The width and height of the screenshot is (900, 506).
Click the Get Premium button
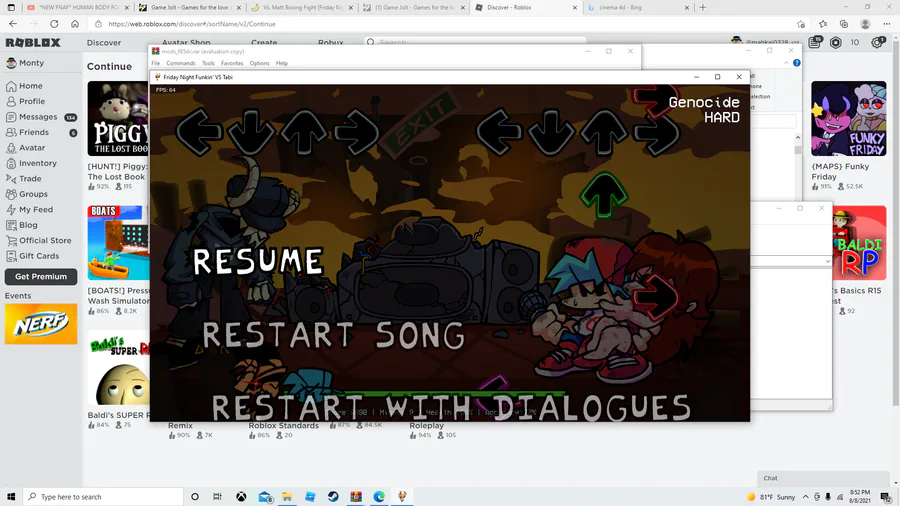(41, 277)
